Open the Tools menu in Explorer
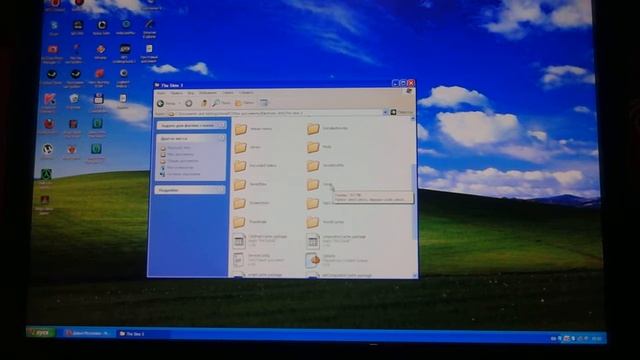The width and height of the screenshot is (640, 360). [228, 93]
